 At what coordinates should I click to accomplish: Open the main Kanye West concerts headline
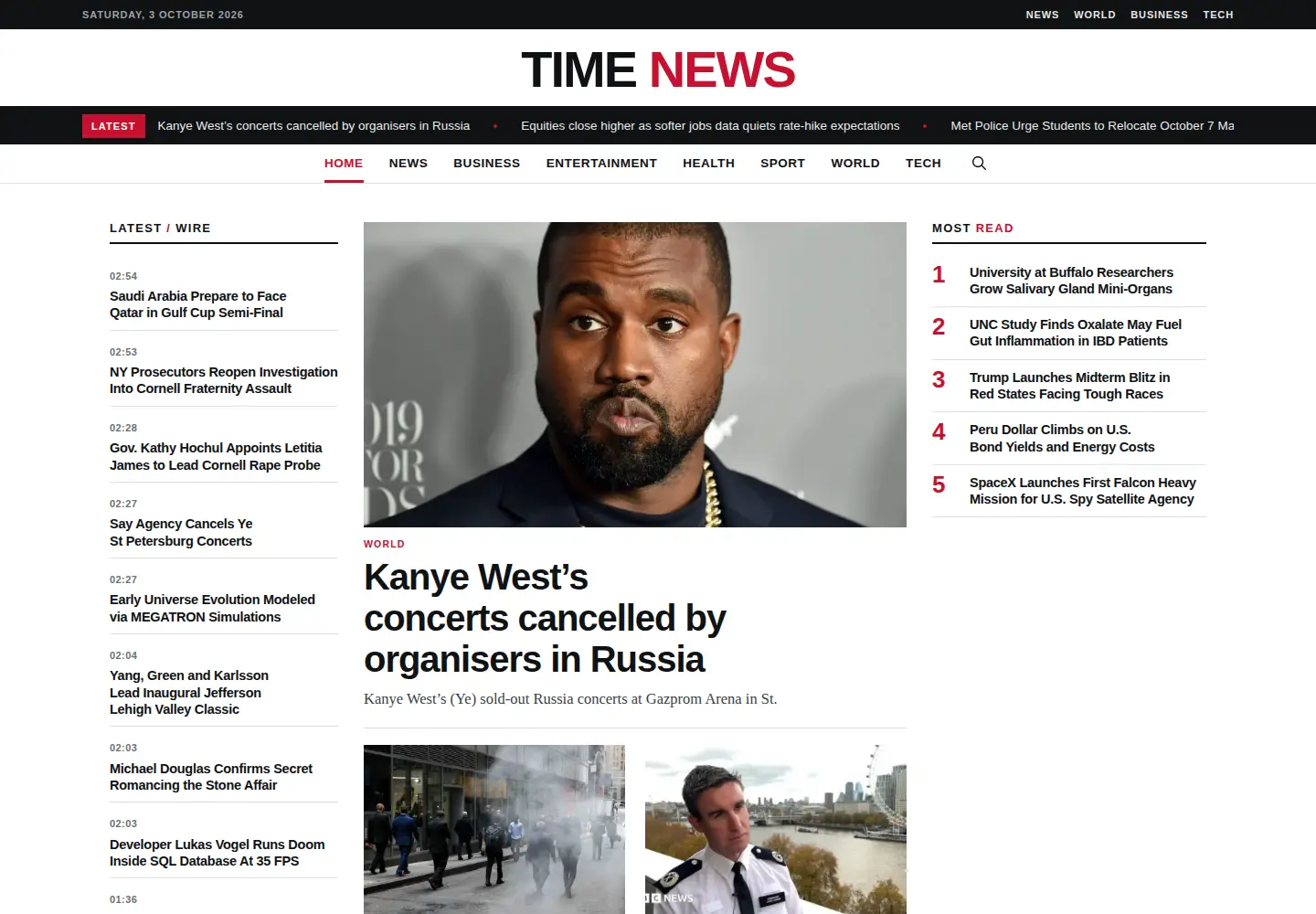[545, 618]
